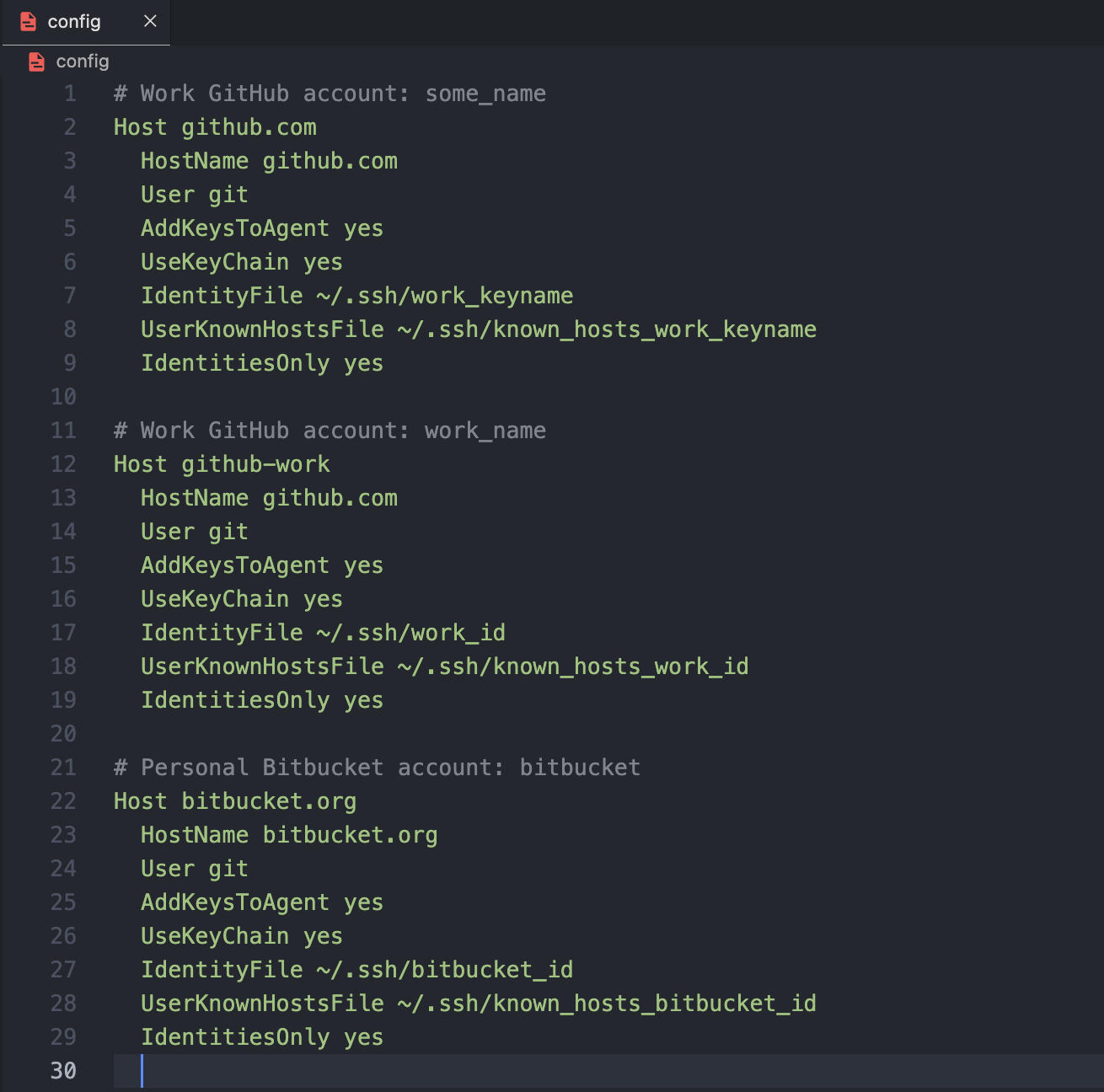Click line number 12 in gutter
1104x1092 pixels.
coord(63,464)
